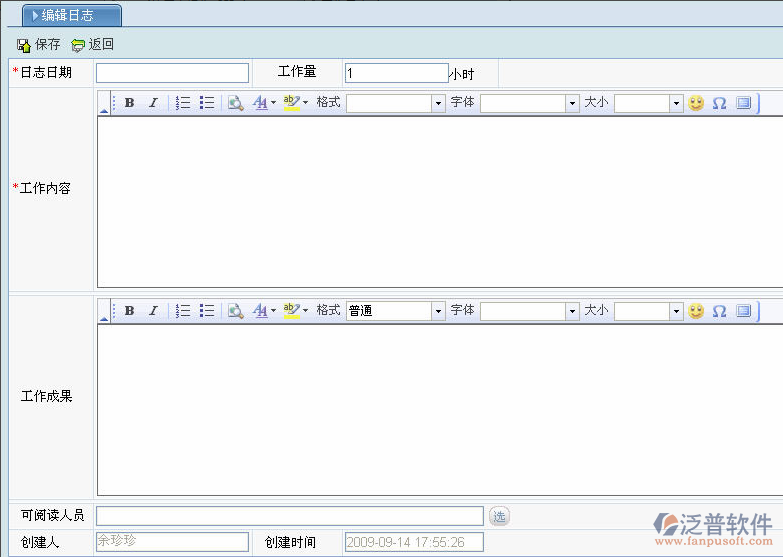Viewport: 783px width, 557px height.
Task: Click text color icon in 工作成果 editor
Action: [260, 311]
